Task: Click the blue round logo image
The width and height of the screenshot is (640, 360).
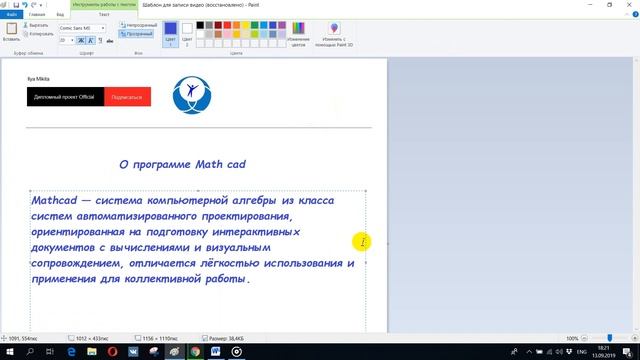Action: pyautogui.click(x=192, y=95)
